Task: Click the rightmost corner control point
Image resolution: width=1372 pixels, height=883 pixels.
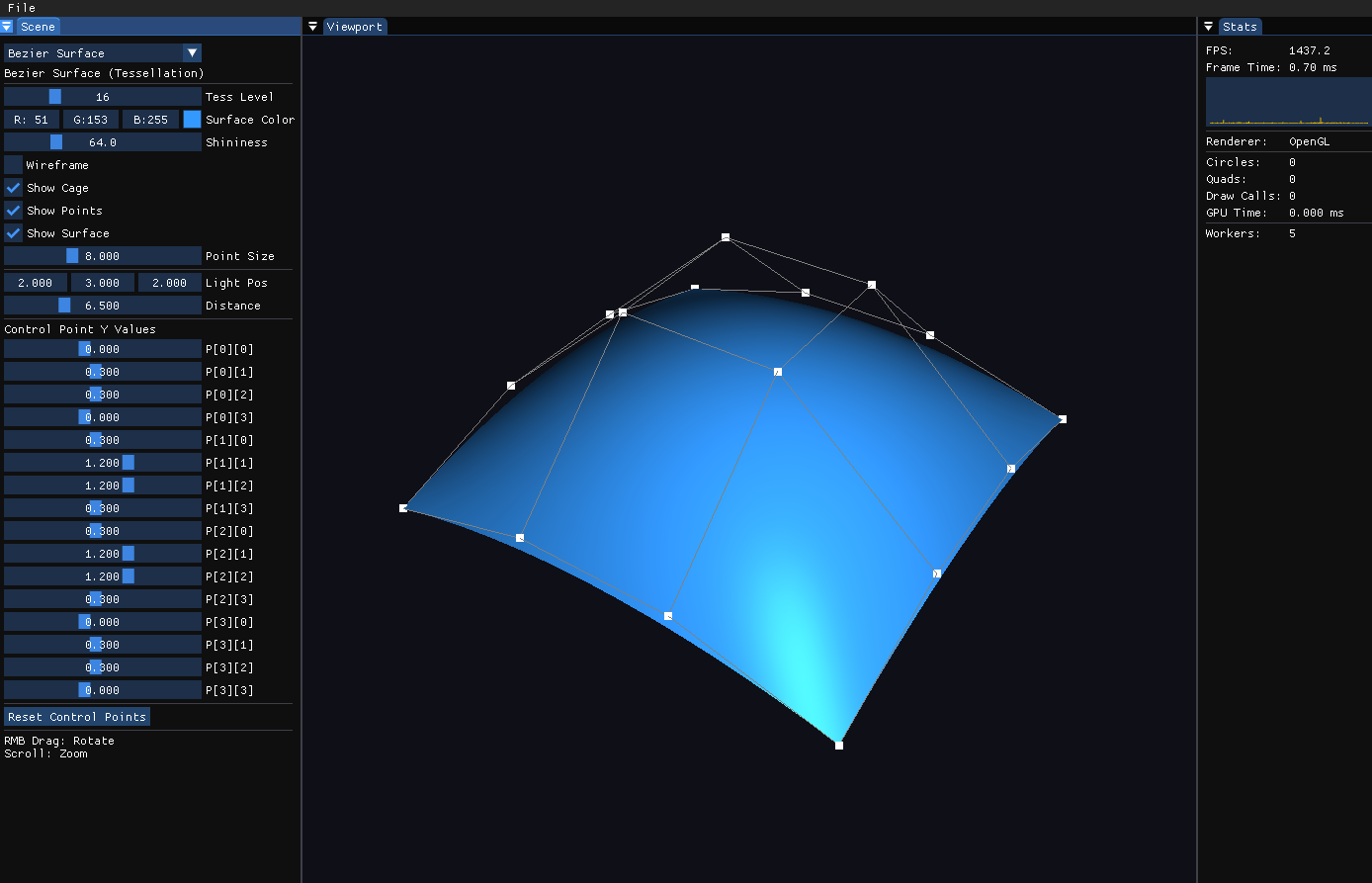Action: [x=1063, y=419]
